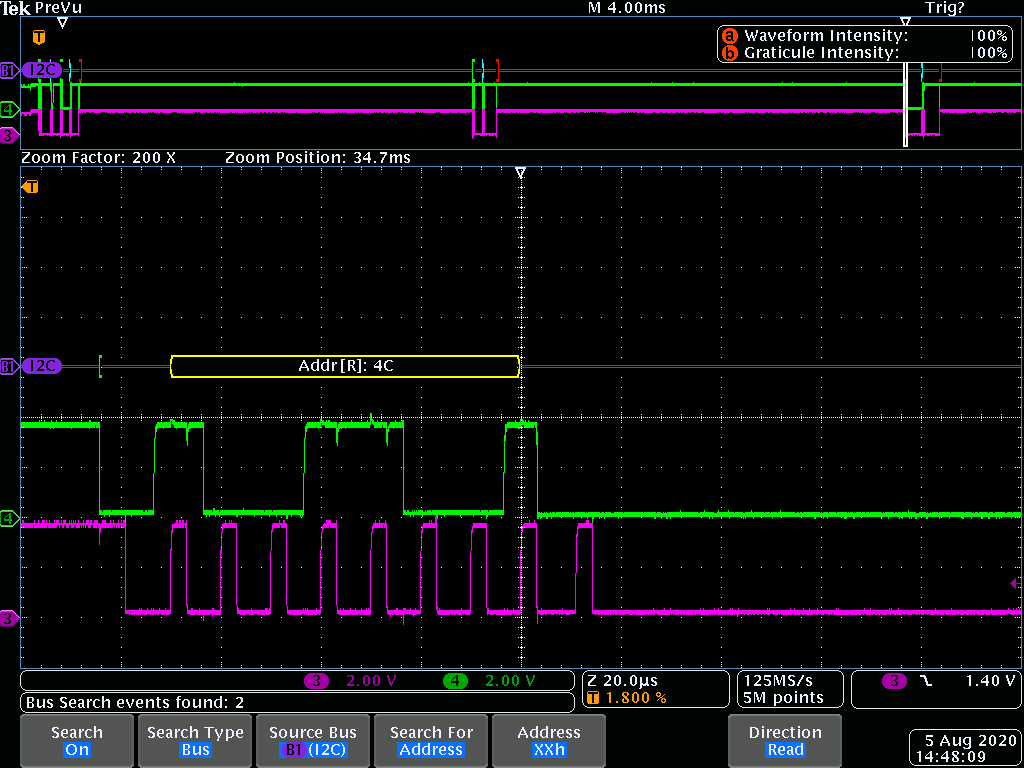The width and height of the screenshot is (1024, 768).
Task: Click the Zoom Factor: 200 X readout
Action: (x=99, y=158)
